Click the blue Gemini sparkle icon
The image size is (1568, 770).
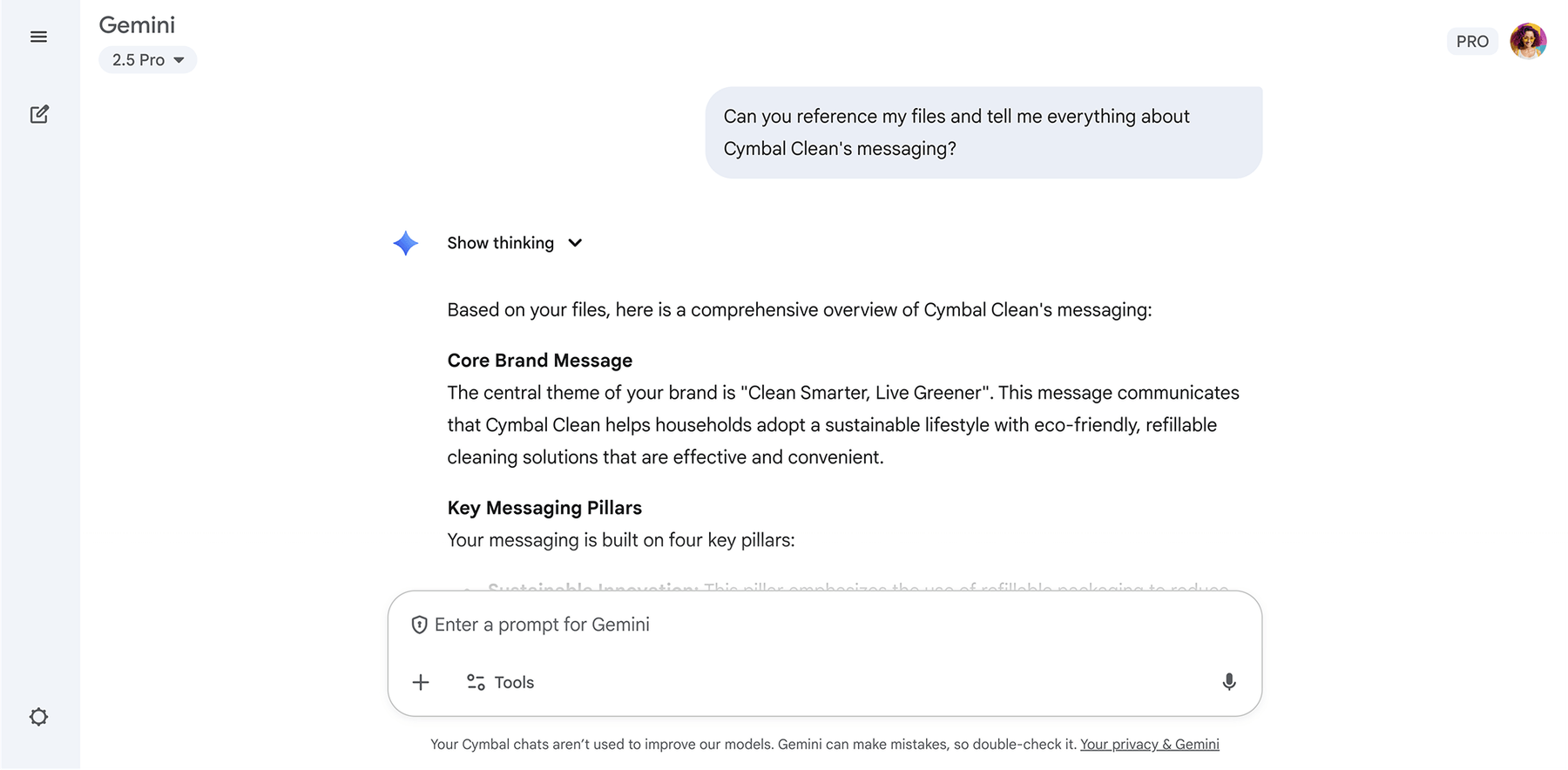tap(406, 243)
